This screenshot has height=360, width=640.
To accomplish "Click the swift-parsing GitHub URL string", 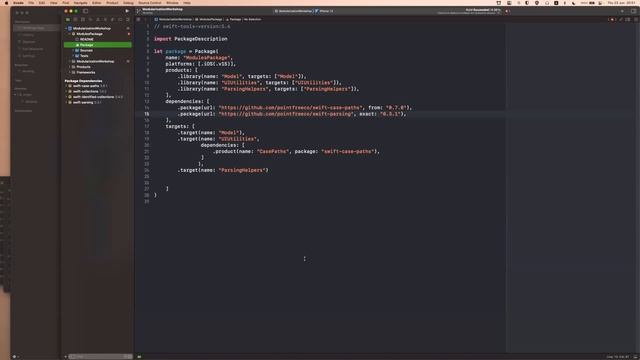I will point(286,114).
